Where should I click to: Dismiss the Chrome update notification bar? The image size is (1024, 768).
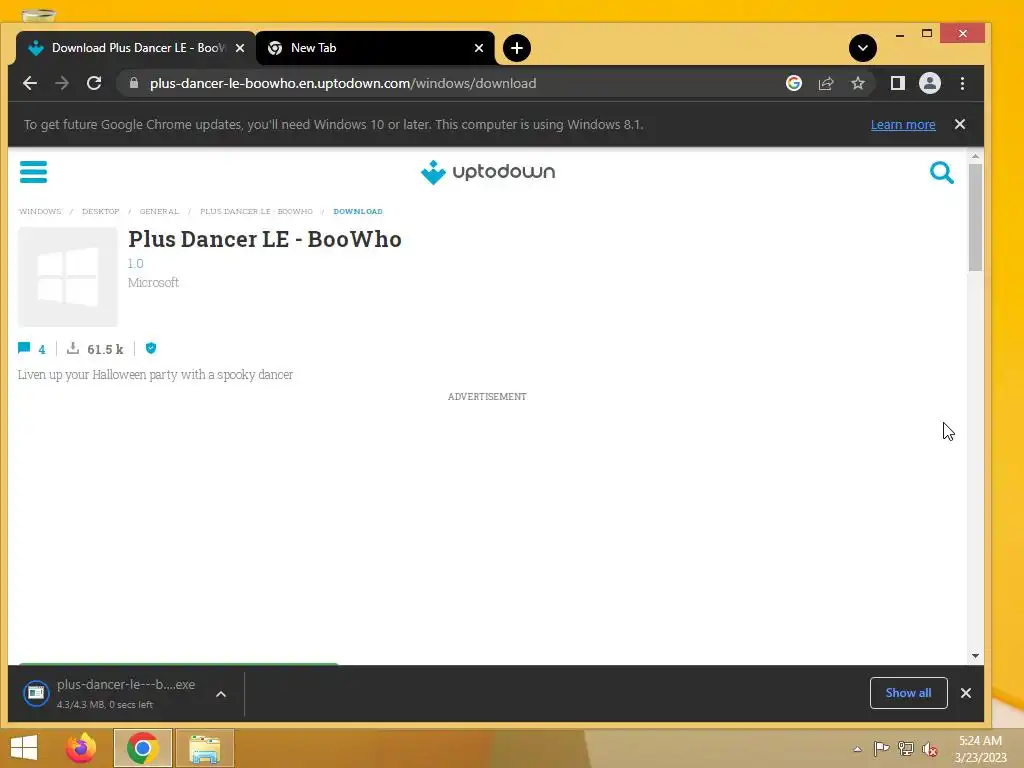pyautogui.click(x=959, y=124)
